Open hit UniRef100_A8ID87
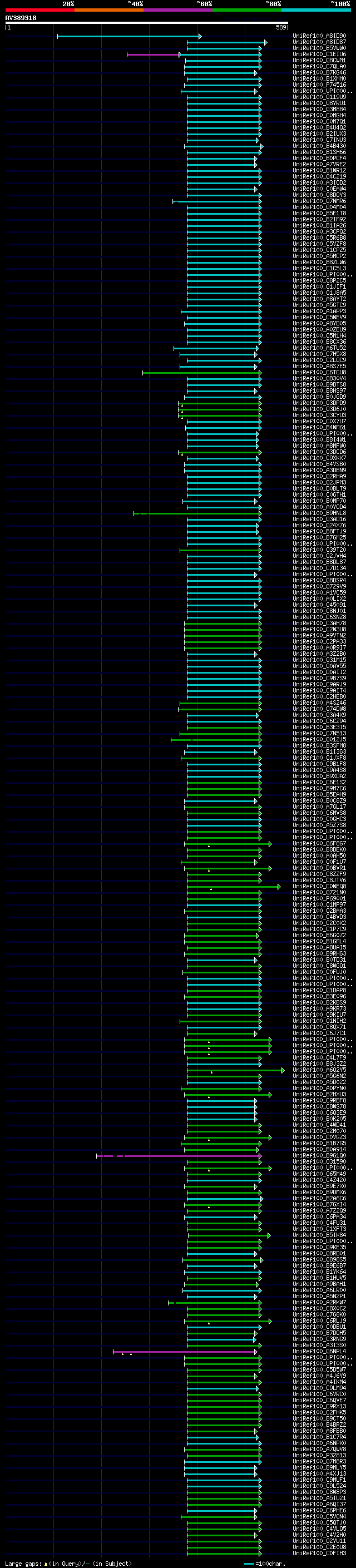This screenshot has width=356, height=1568. pos(319,42)
